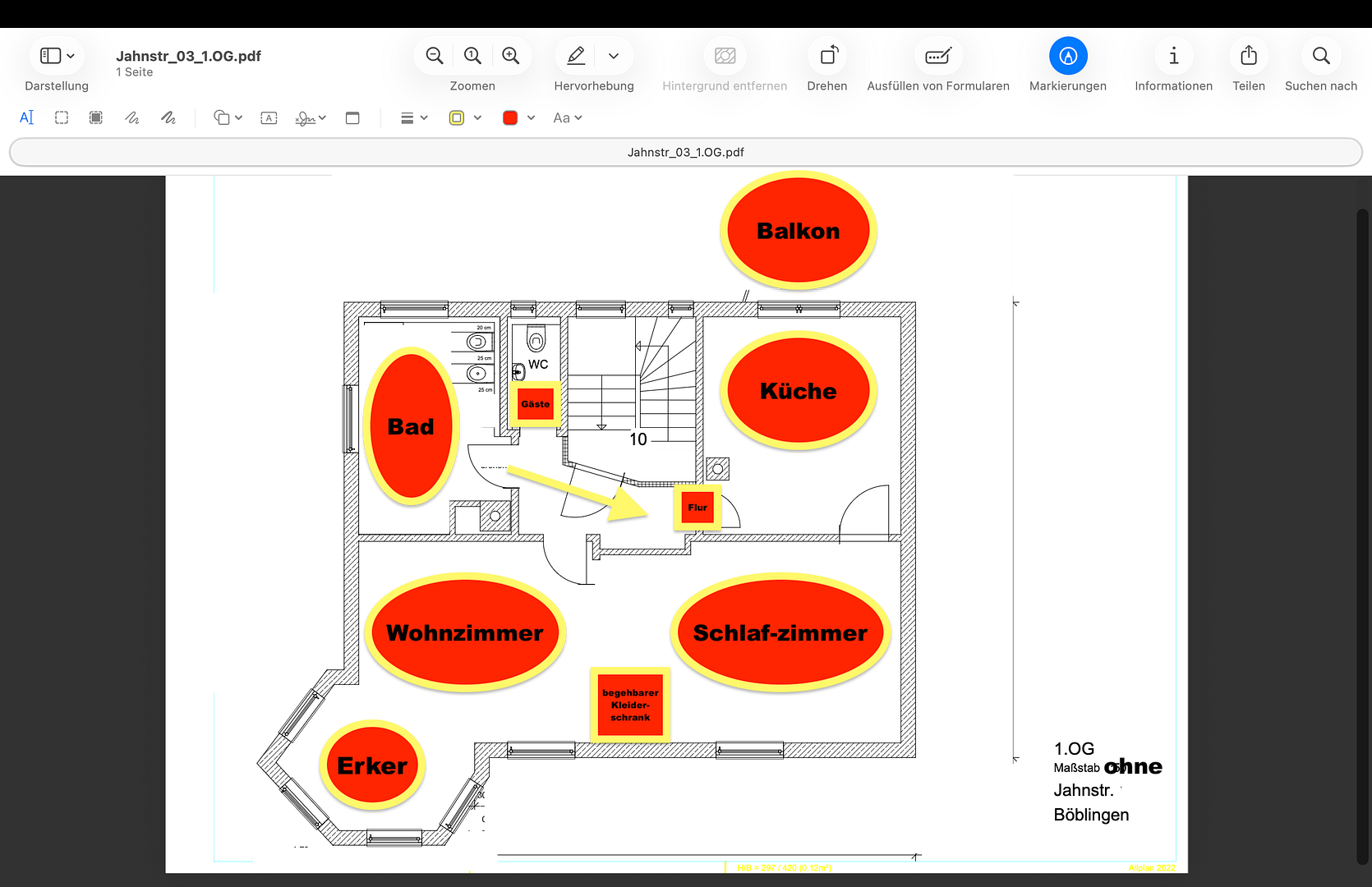Viewport: 1372px width, 887px height.
Task: Click the zoom in magnifier icon
Action: [x=511, y=56]
